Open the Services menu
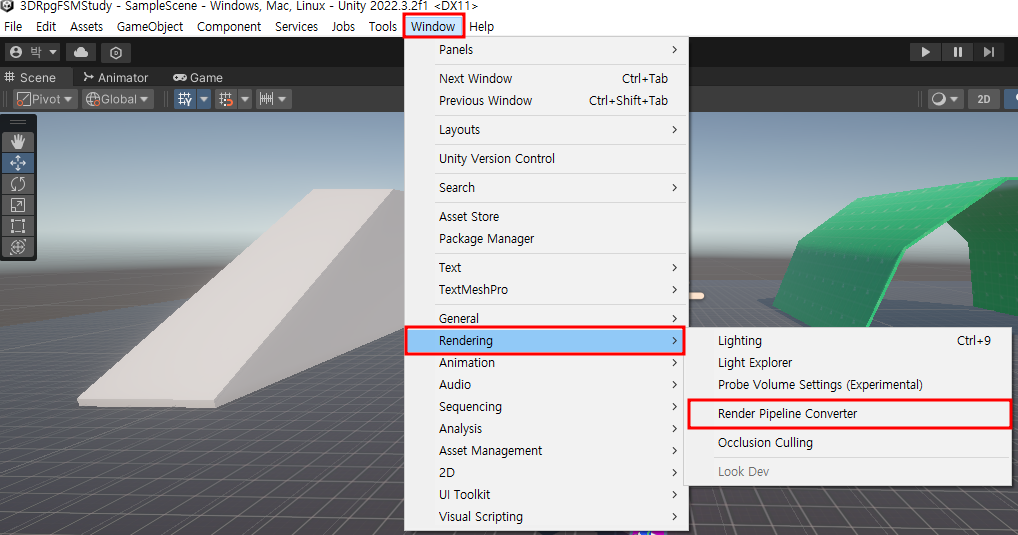Screen dimensions: 1018x535 pyautogui.click(x=297, y=27)
